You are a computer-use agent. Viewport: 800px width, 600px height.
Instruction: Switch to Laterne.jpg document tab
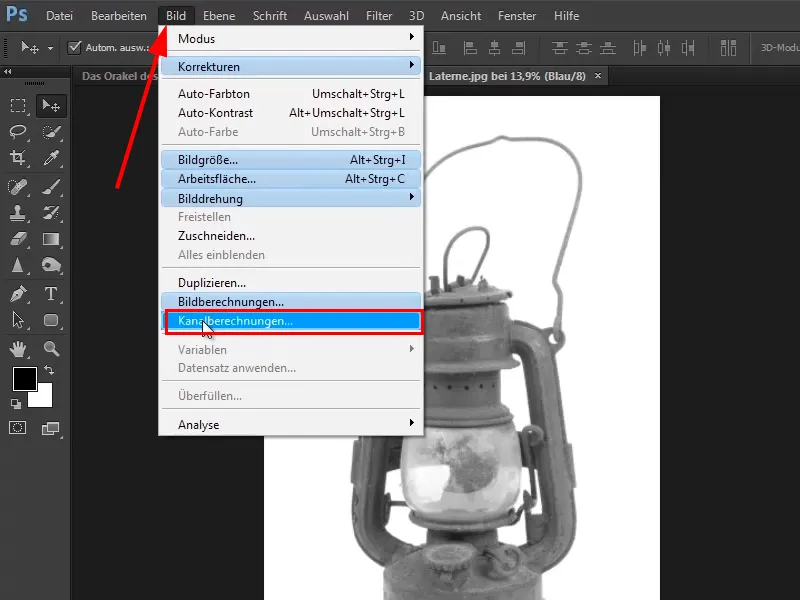coord(507,76)
